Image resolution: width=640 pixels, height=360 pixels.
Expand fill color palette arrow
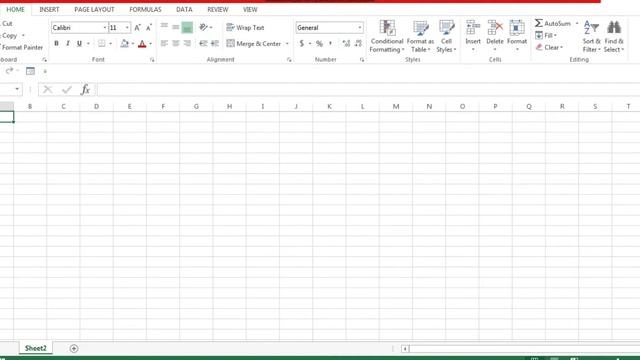click(133, 43)
